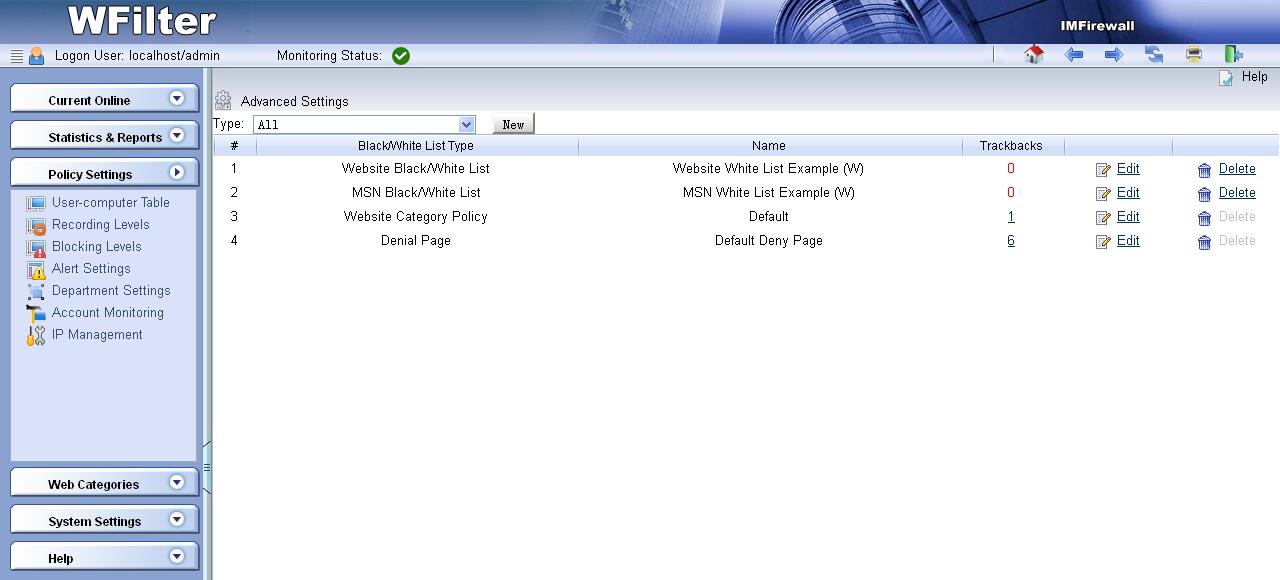This screenshot has width=1280, height=580.
Task: Toggle the sidebar list icon beside Logon User
Action: (x=16, y=57)
